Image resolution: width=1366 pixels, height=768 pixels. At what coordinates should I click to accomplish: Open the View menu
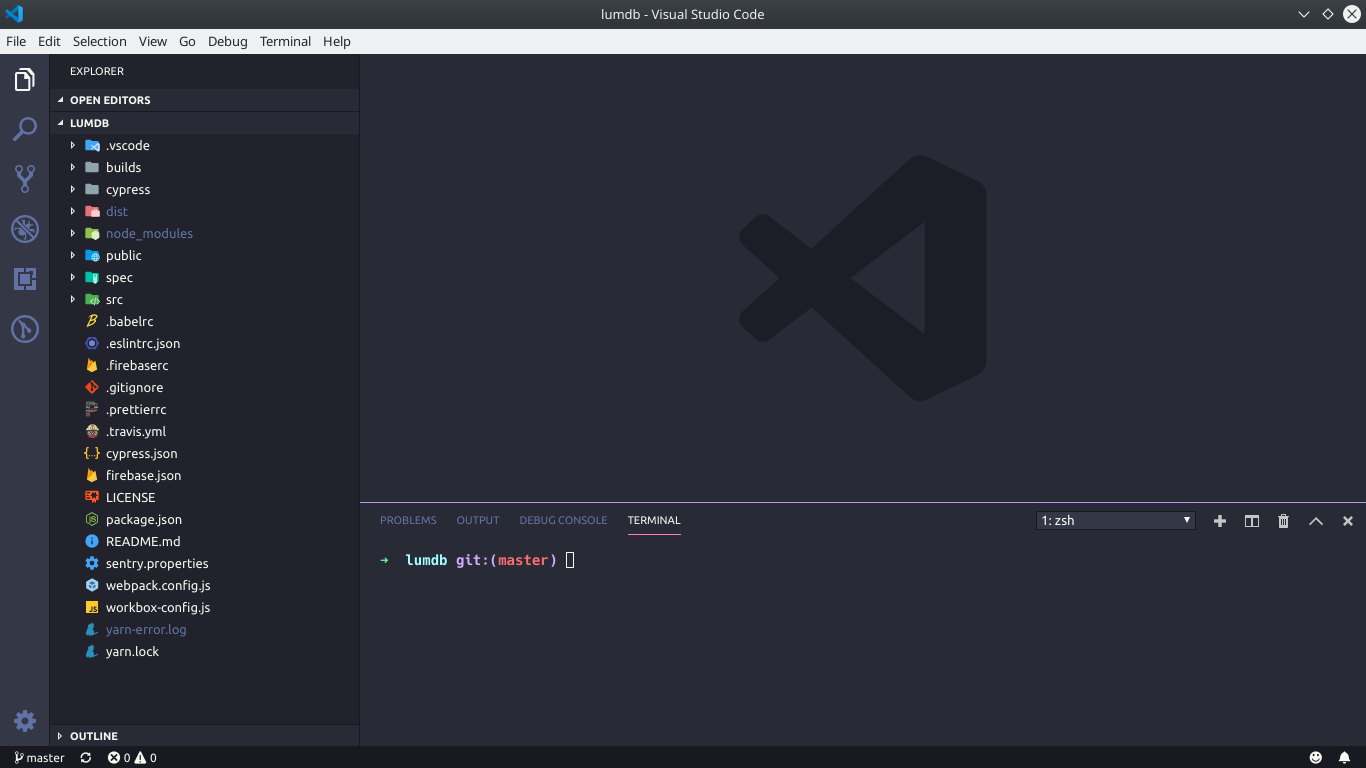point(153,42)
